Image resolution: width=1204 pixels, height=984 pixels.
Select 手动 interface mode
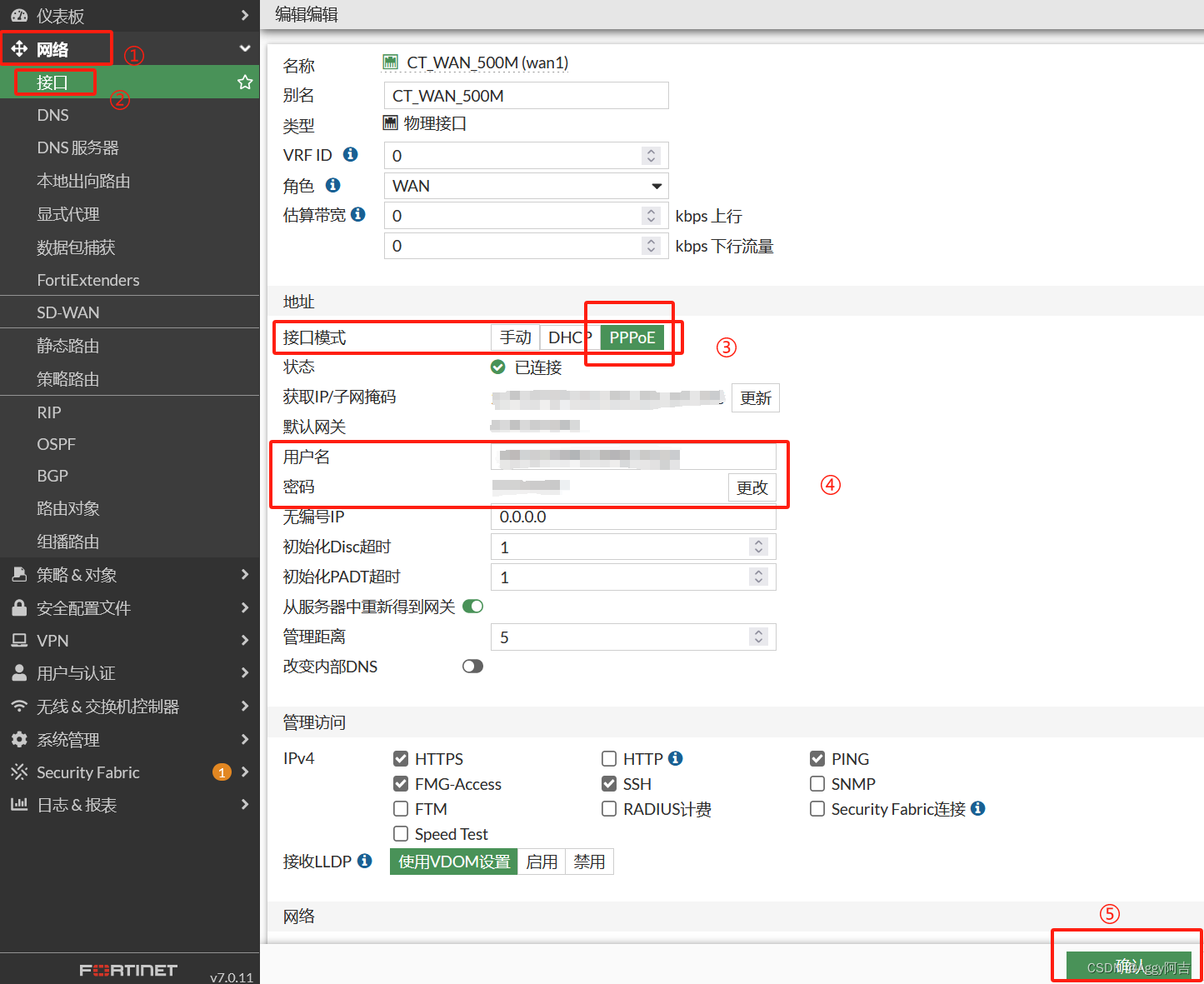[x=516, y=337]
